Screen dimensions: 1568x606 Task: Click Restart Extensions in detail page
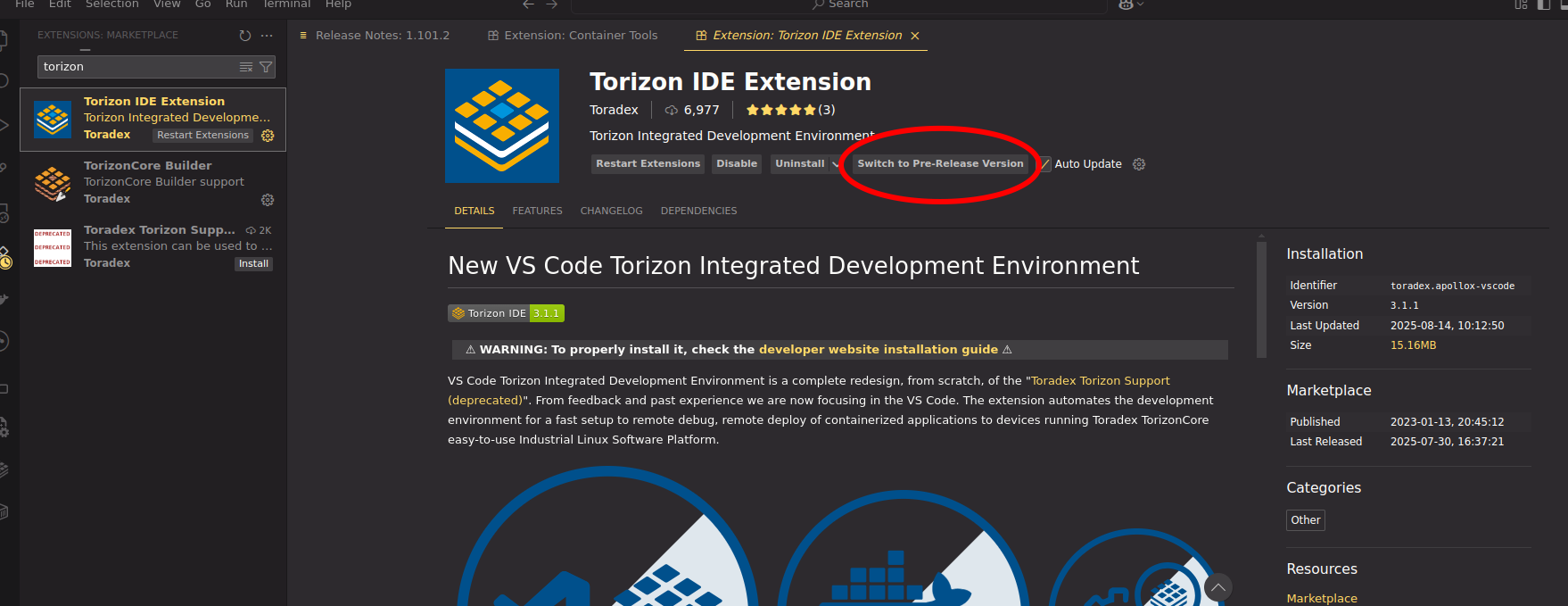648,164
